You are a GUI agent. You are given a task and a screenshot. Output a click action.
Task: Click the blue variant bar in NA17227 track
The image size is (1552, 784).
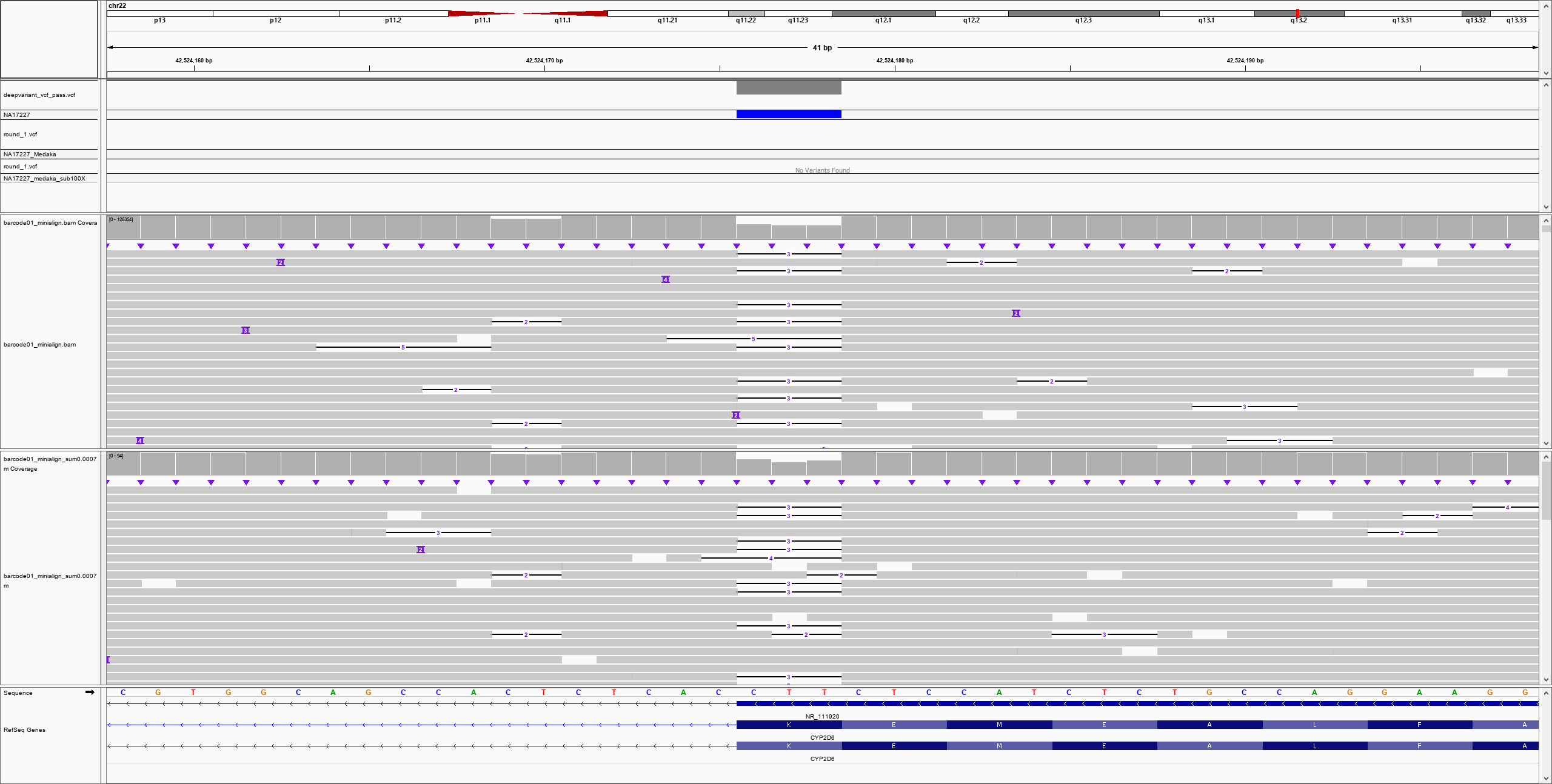coord(788,114)
